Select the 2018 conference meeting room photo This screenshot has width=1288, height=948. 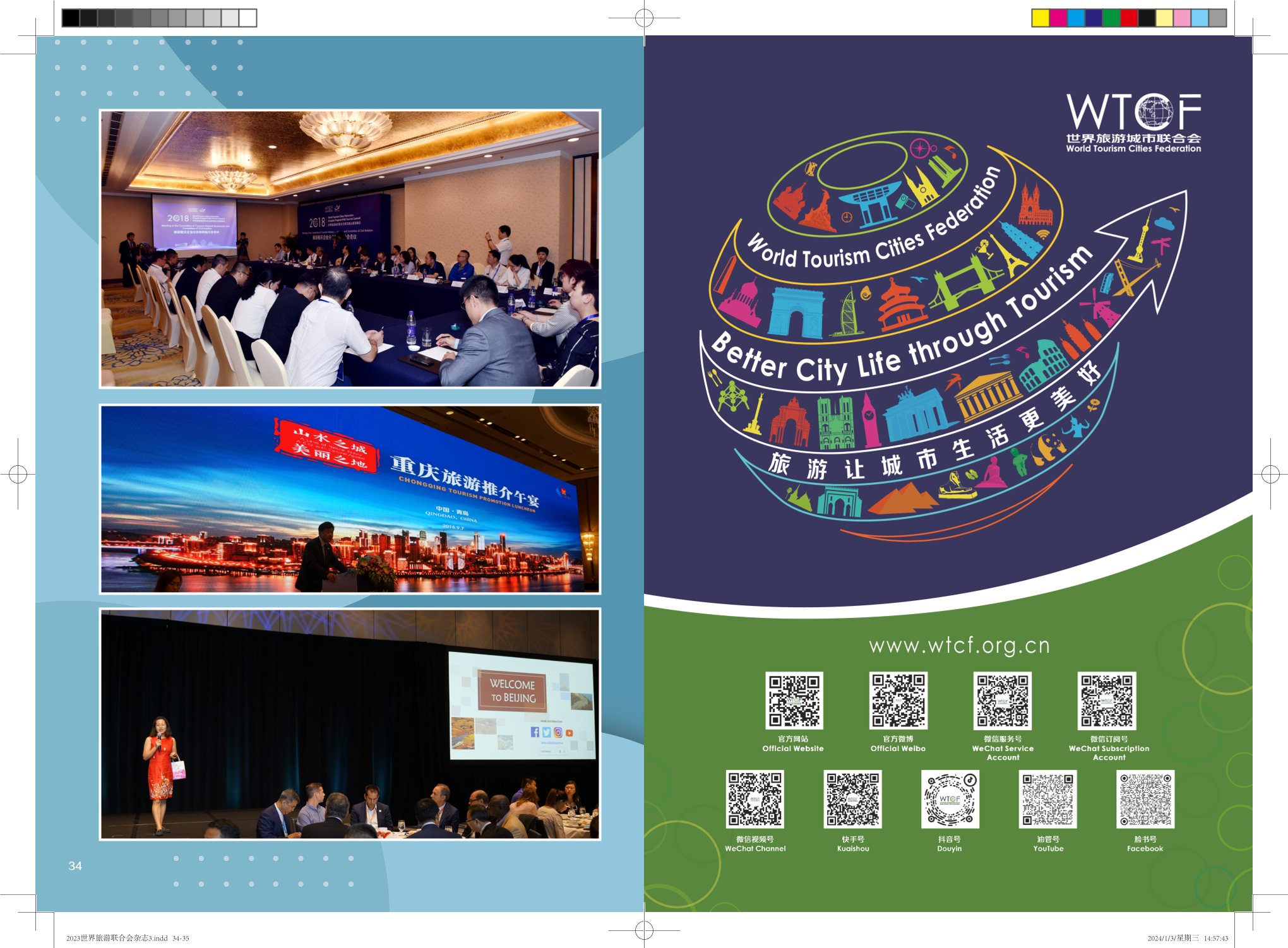click(350, 249)
